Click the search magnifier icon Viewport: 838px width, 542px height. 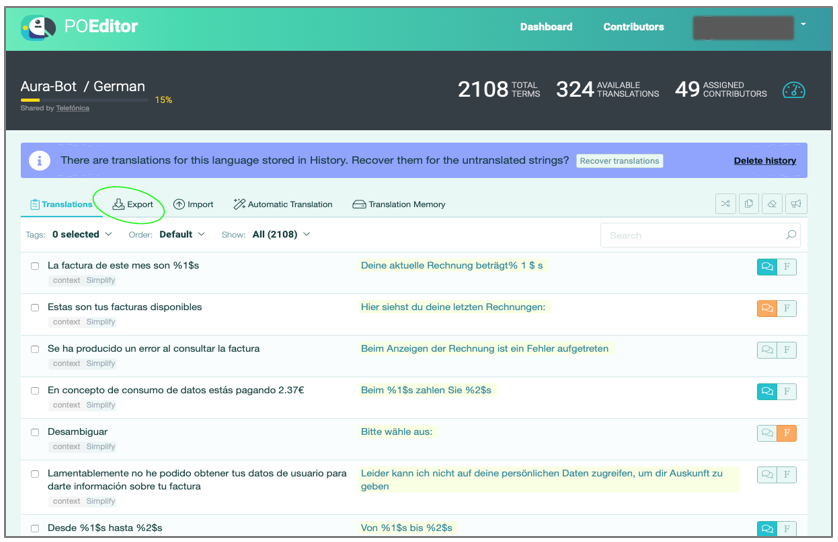pyautogui.click(x=791, y=235)
